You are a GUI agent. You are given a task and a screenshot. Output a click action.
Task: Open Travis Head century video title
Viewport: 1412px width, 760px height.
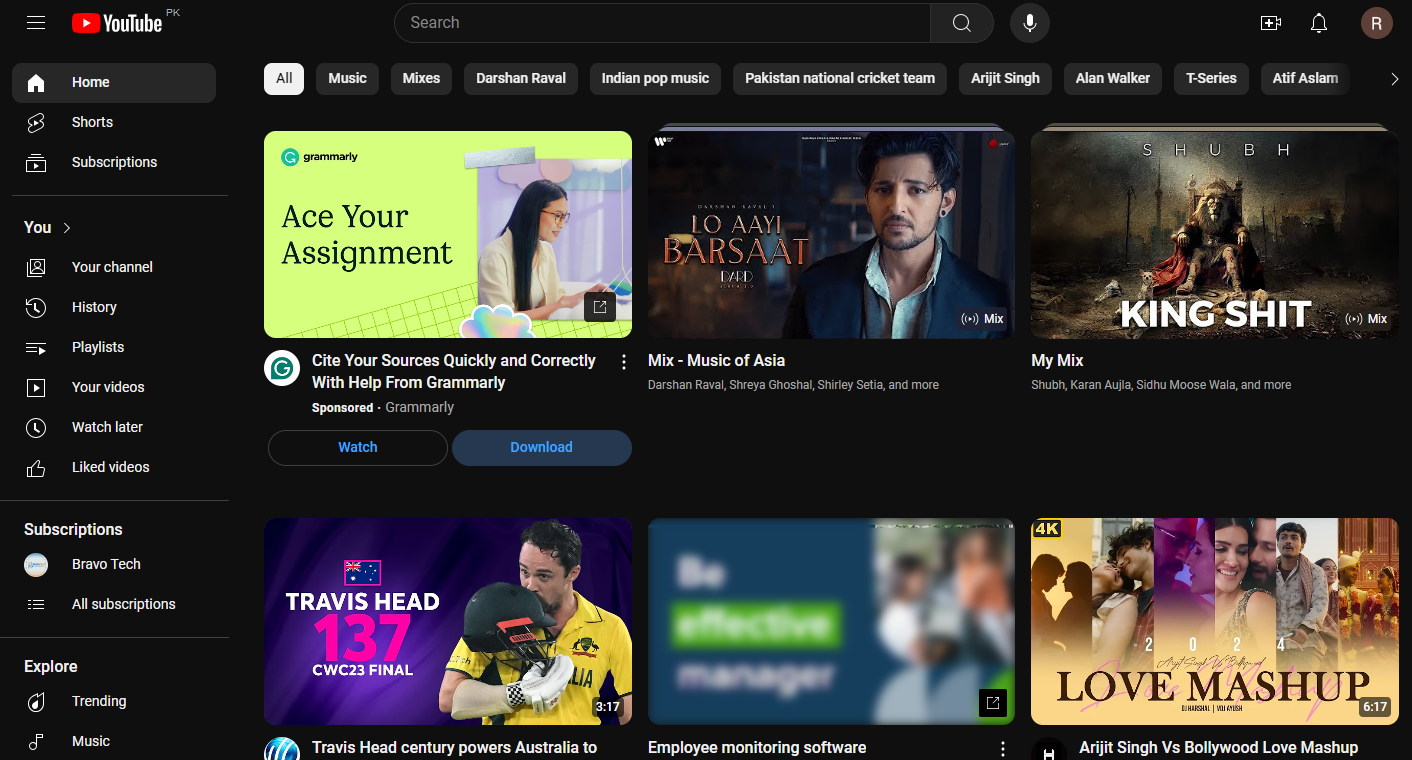click(x=454, y=748)
